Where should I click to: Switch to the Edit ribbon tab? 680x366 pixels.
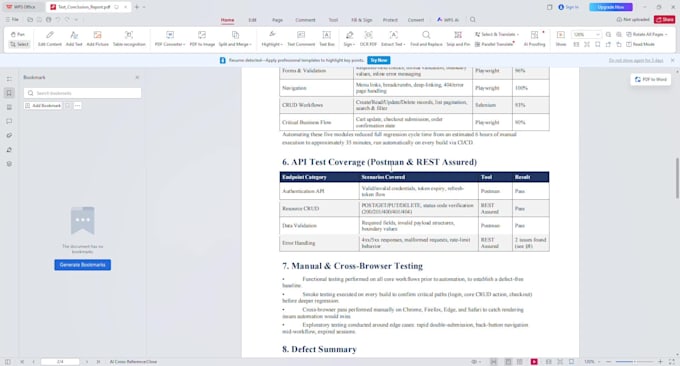(x=252, y=20)
